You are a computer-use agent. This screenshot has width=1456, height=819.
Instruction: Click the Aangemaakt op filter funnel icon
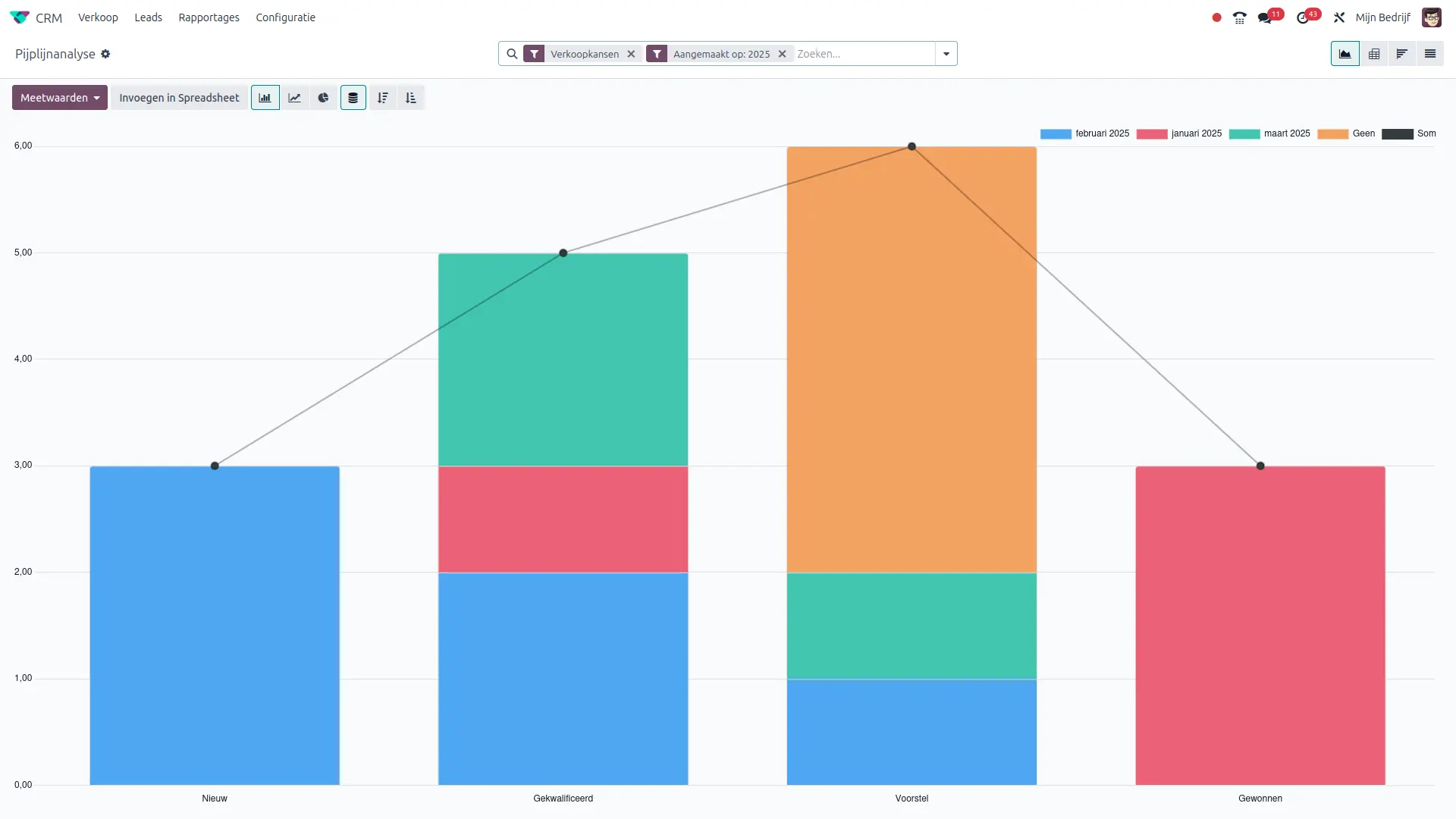click(x=657, y=54)
